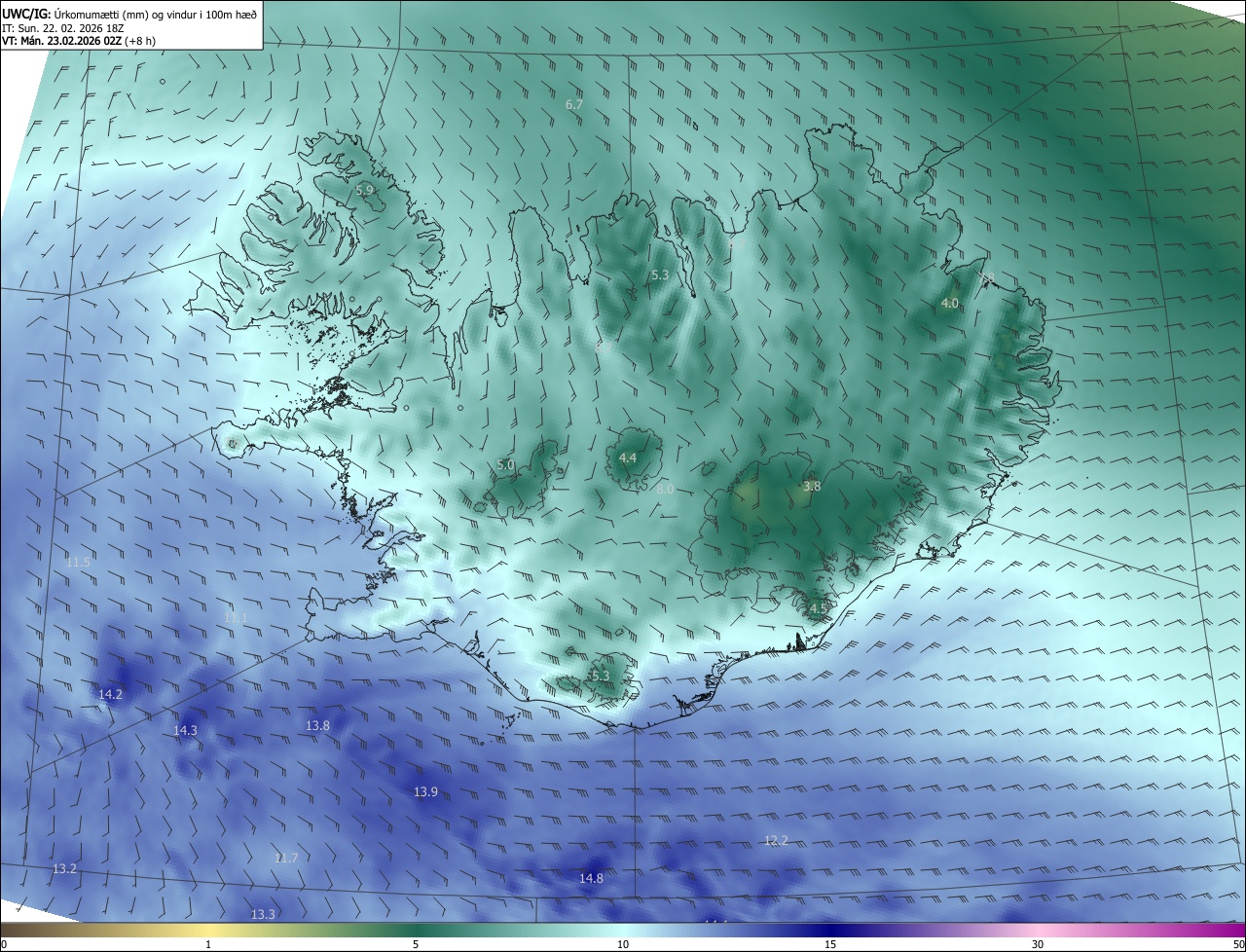Viewport: 1246px width, 952px height.
Task: Click the 13.3 value above the colorbar
Action: click(263, 914)
